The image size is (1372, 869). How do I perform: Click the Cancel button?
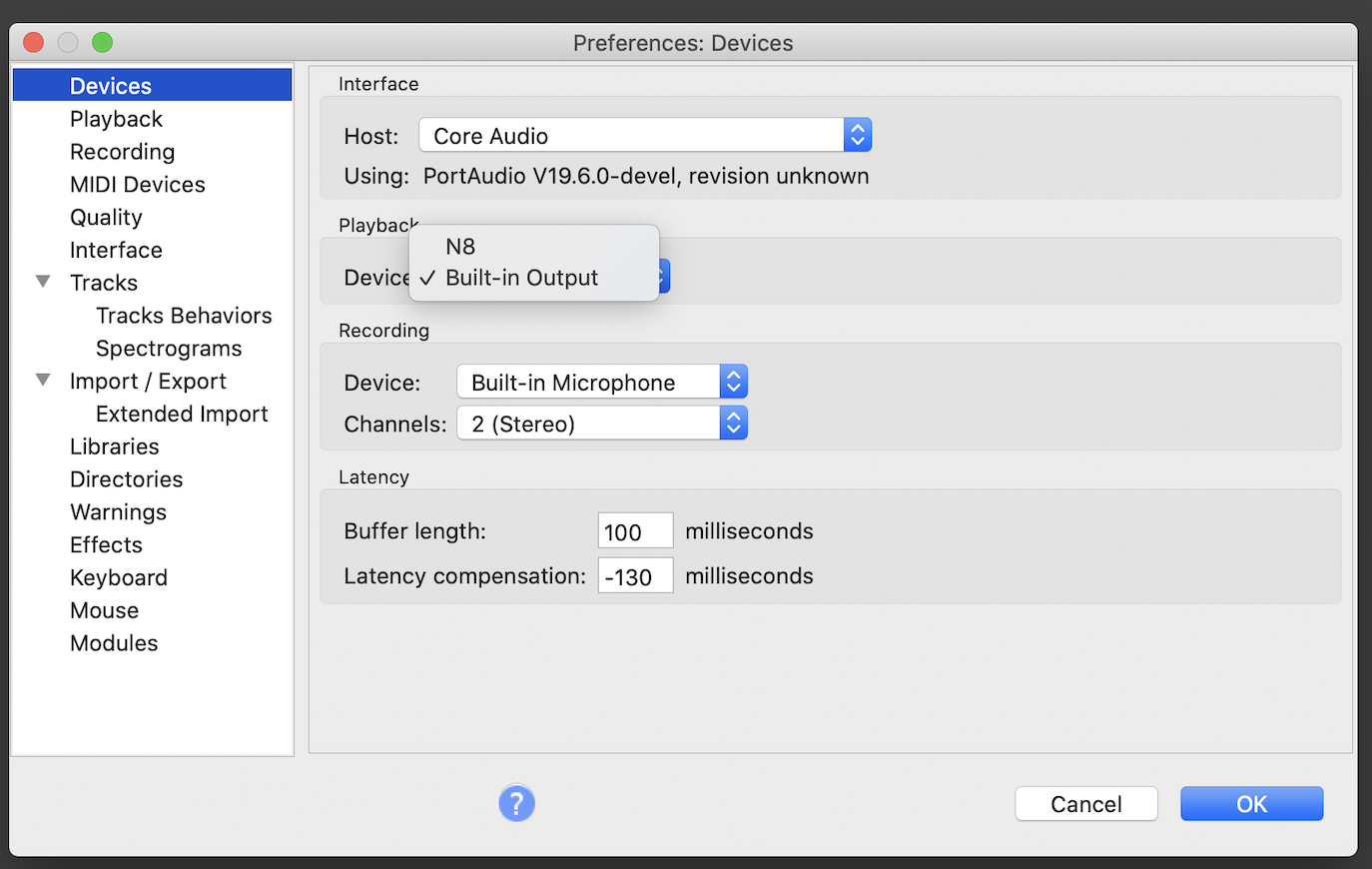(x=1086, y=804)
